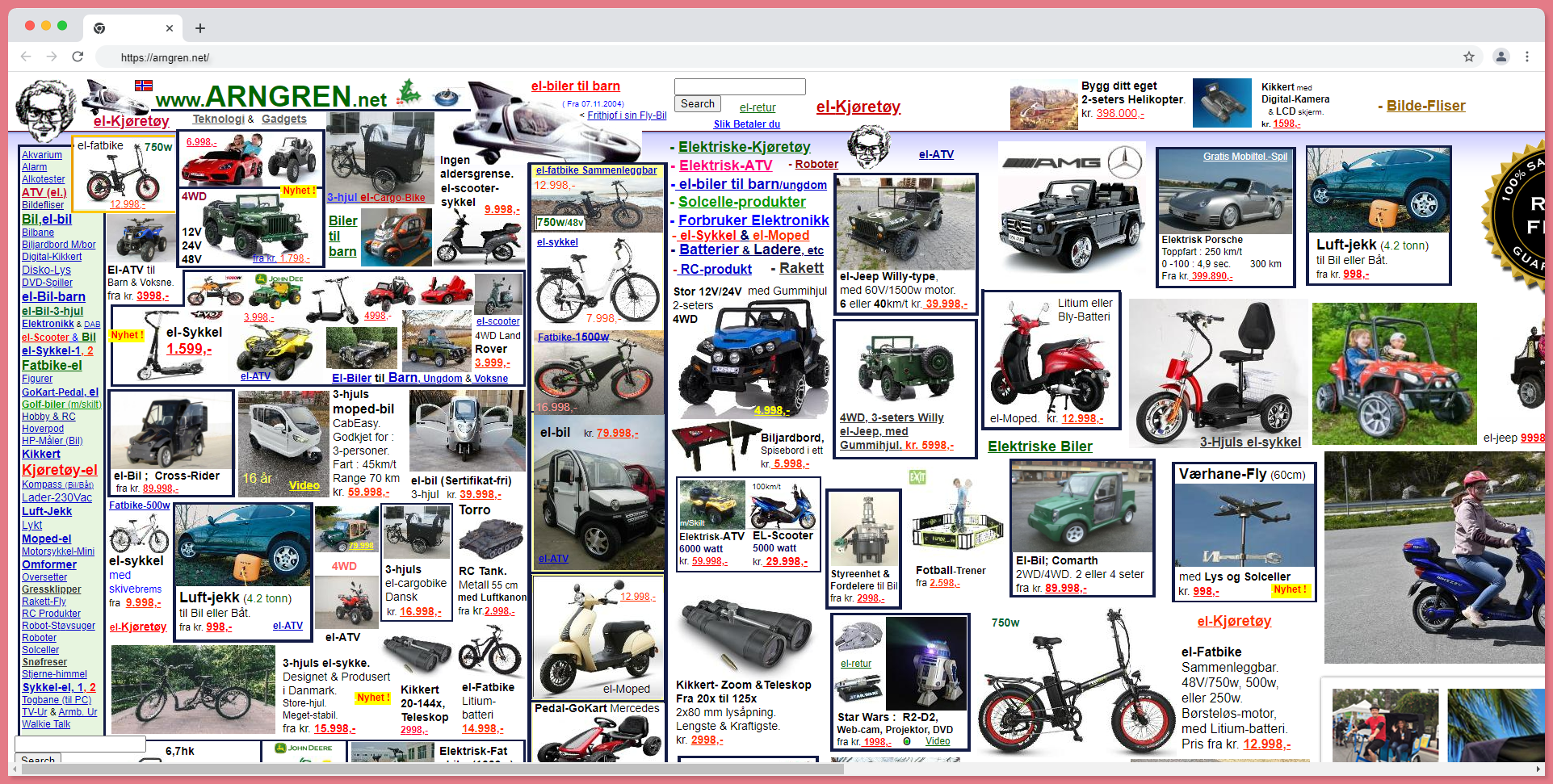Click the forward navigation arrow
The height and width of the screenshot is (784, 1553).
(52, 57)
